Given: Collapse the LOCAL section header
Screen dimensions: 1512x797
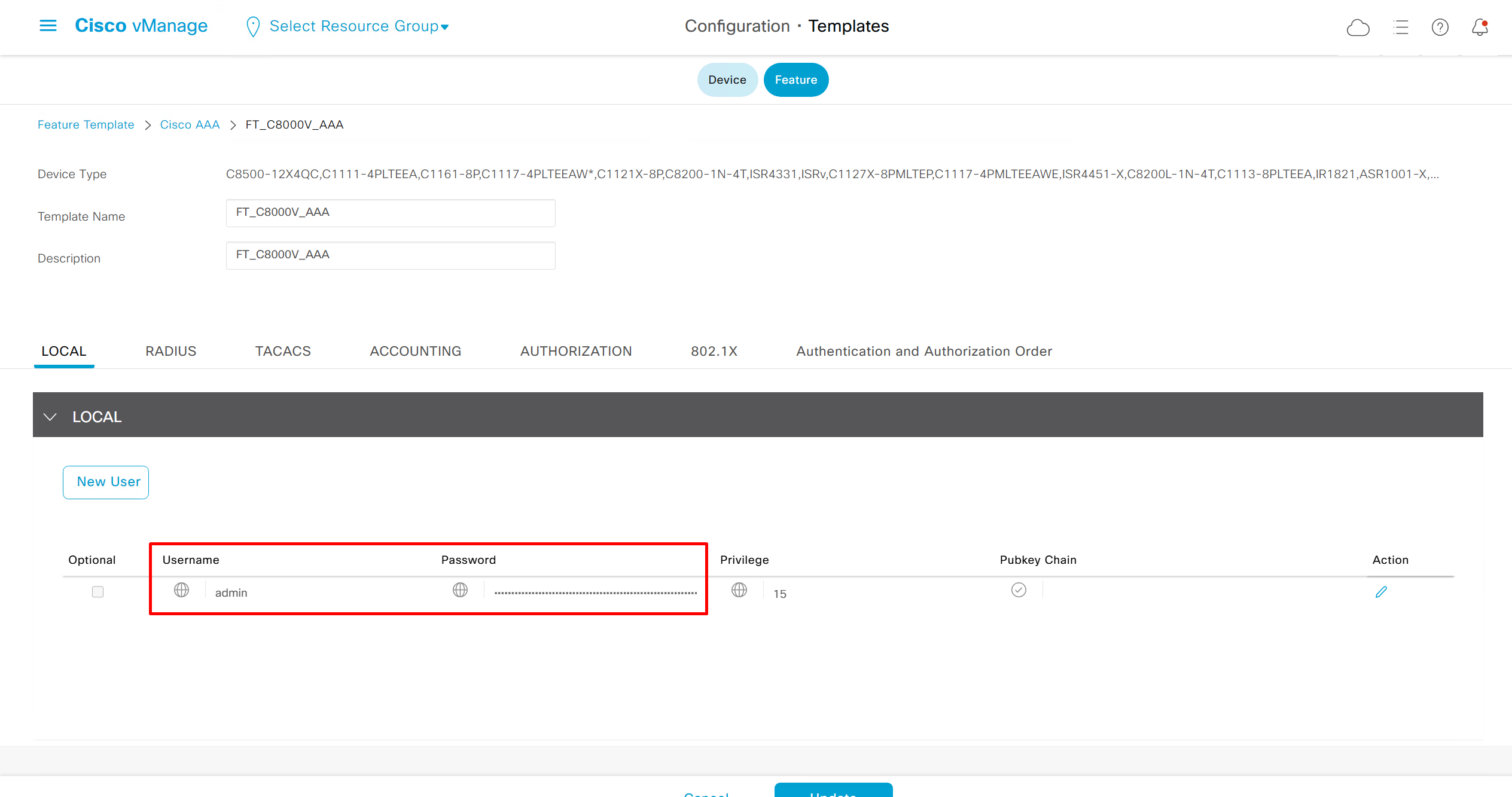Looking at the screenshot, I should click(x=50, y=417).
